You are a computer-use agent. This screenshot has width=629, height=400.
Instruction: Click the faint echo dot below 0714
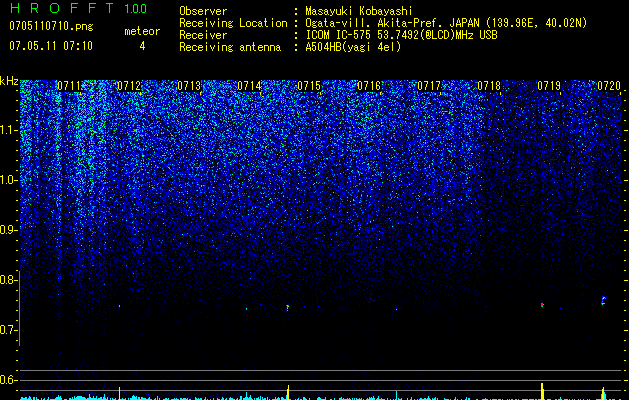click(246, 309)
